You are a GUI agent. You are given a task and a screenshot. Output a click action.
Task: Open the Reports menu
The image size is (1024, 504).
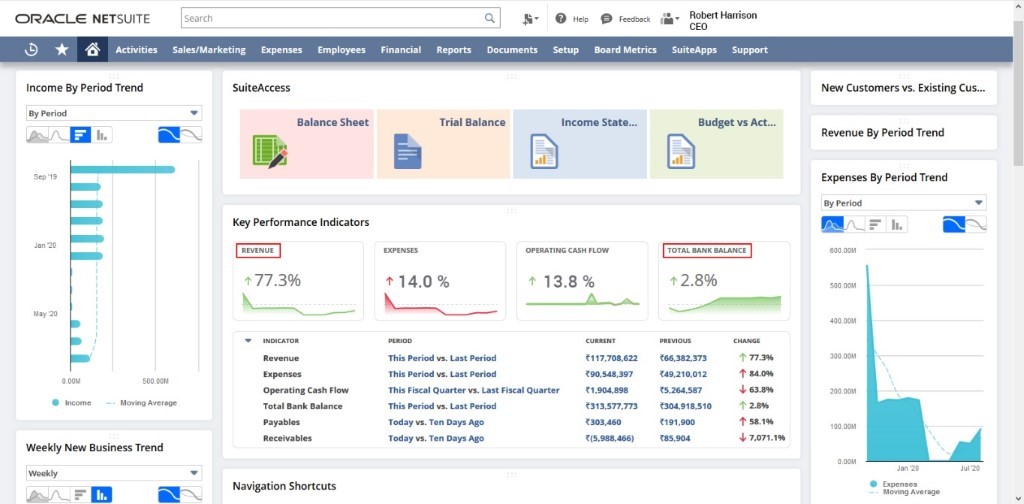[x=454, y=50]
